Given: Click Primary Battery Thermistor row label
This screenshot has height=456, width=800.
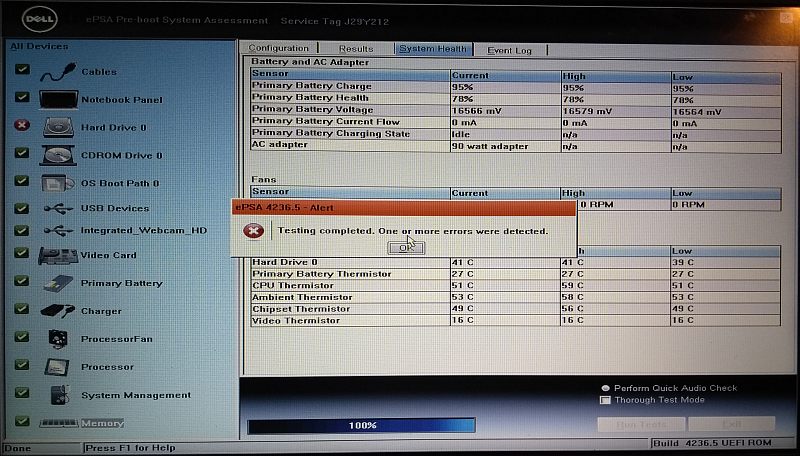Looking at the screenshot, I should click(321, 273).
